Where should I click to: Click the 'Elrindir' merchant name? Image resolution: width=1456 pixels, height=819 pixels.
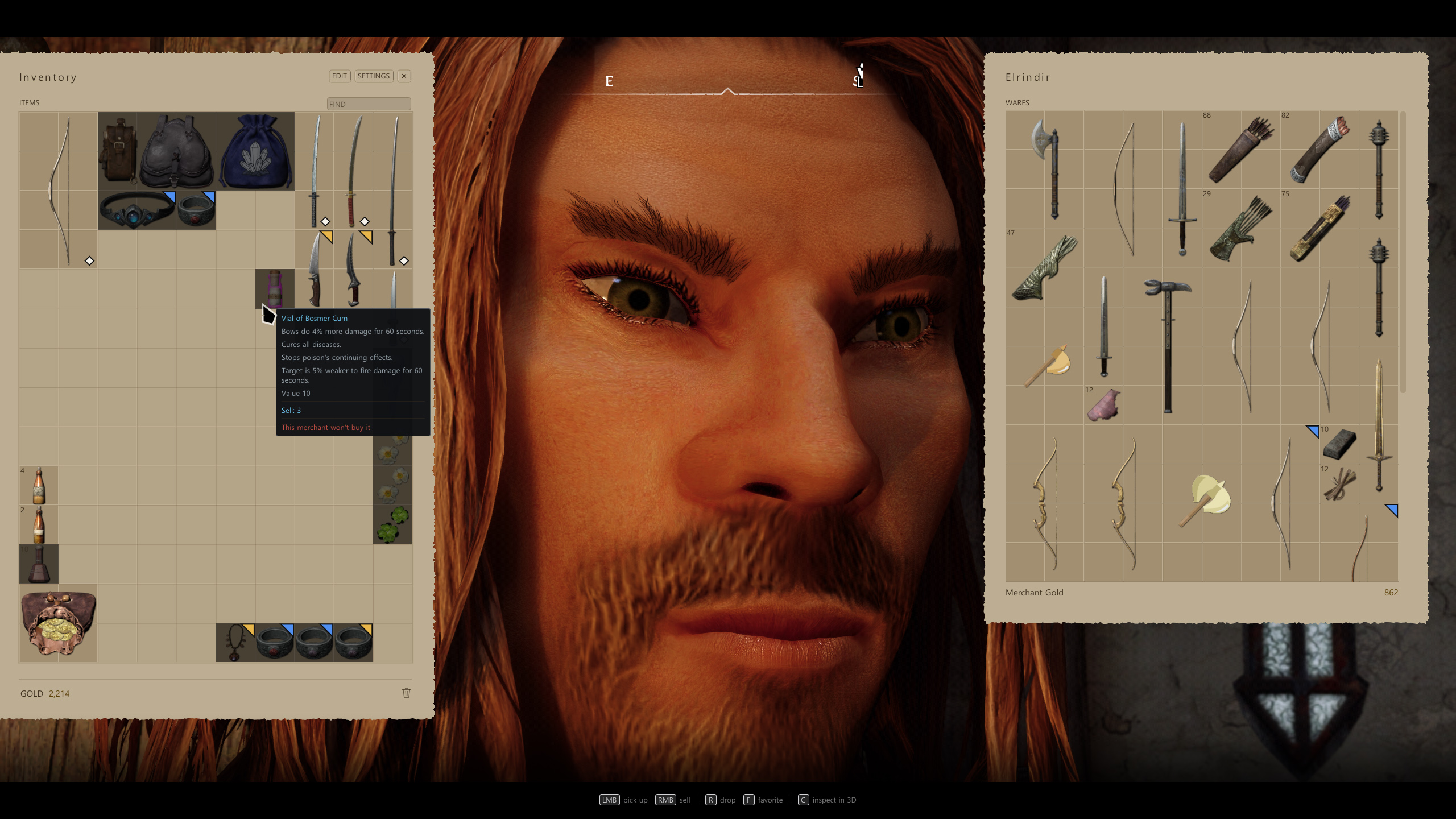pyautogui.click(x=1028, y=77)
